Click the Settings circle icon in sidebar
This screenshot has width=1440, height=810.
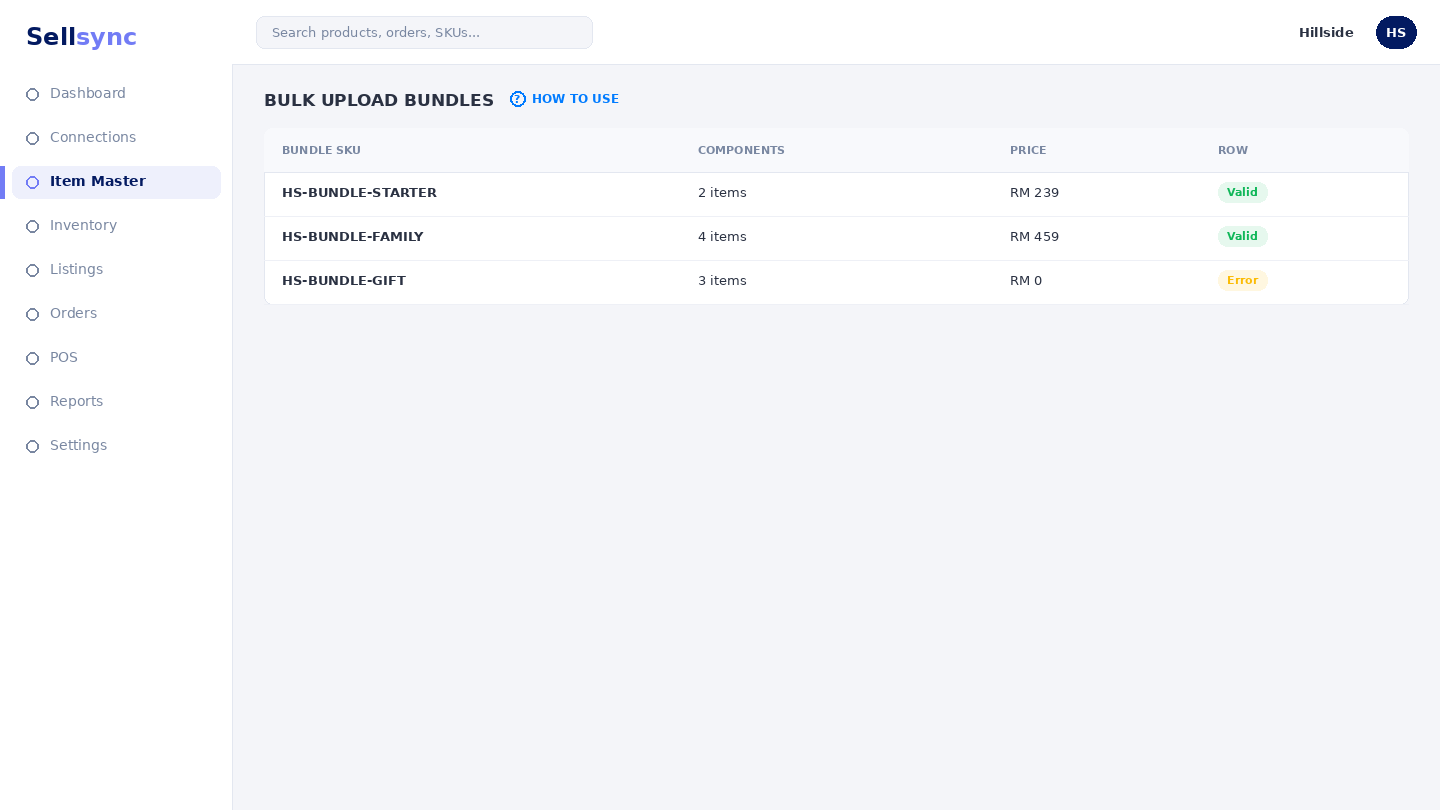click(x=32, y=446)
